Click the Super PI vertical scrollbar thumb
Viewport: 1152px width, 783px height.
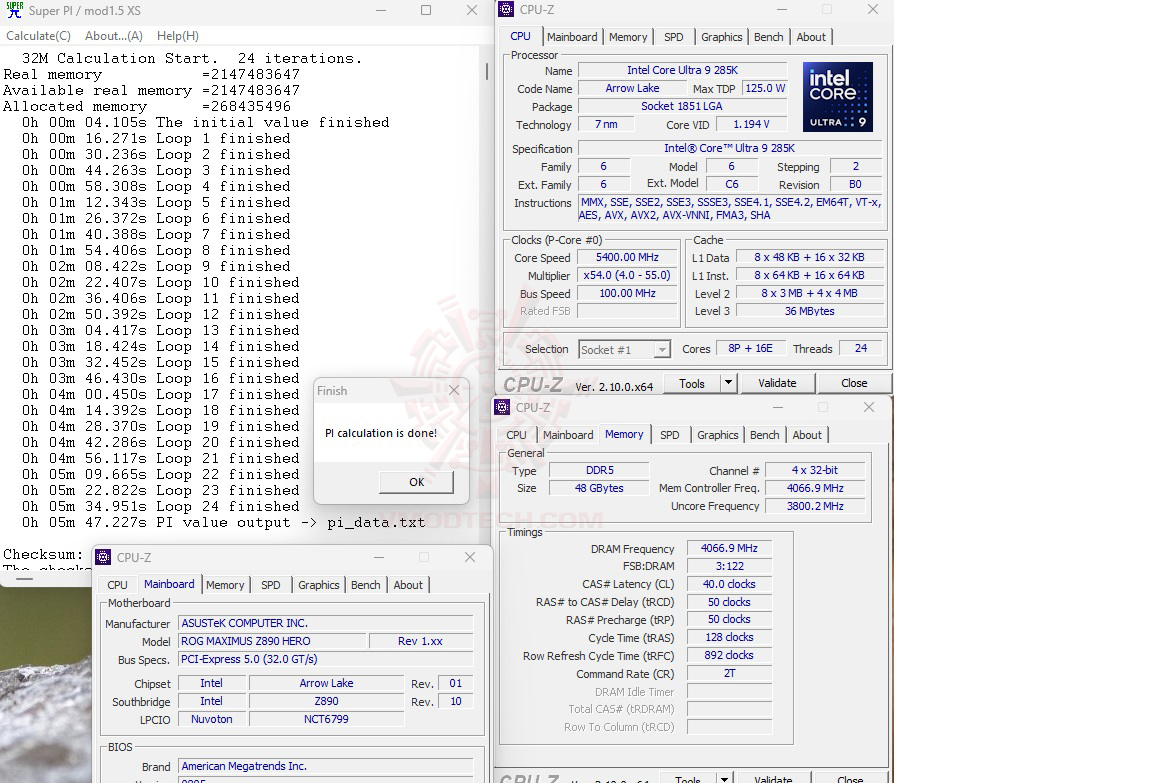(x=486, y=72)
